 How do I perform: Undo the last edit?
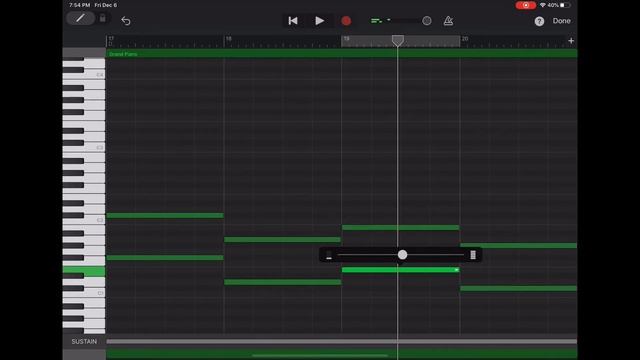[x=126, y=21]
